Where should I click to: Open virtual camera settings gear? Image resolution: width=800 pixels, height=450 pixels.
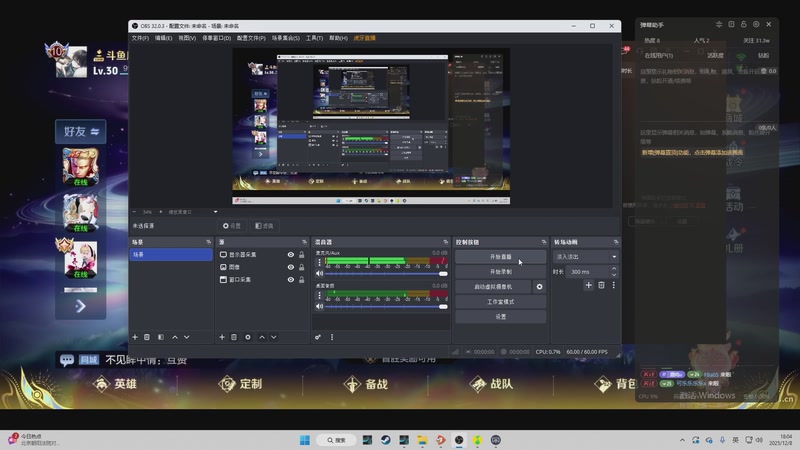tap(539, 287)
